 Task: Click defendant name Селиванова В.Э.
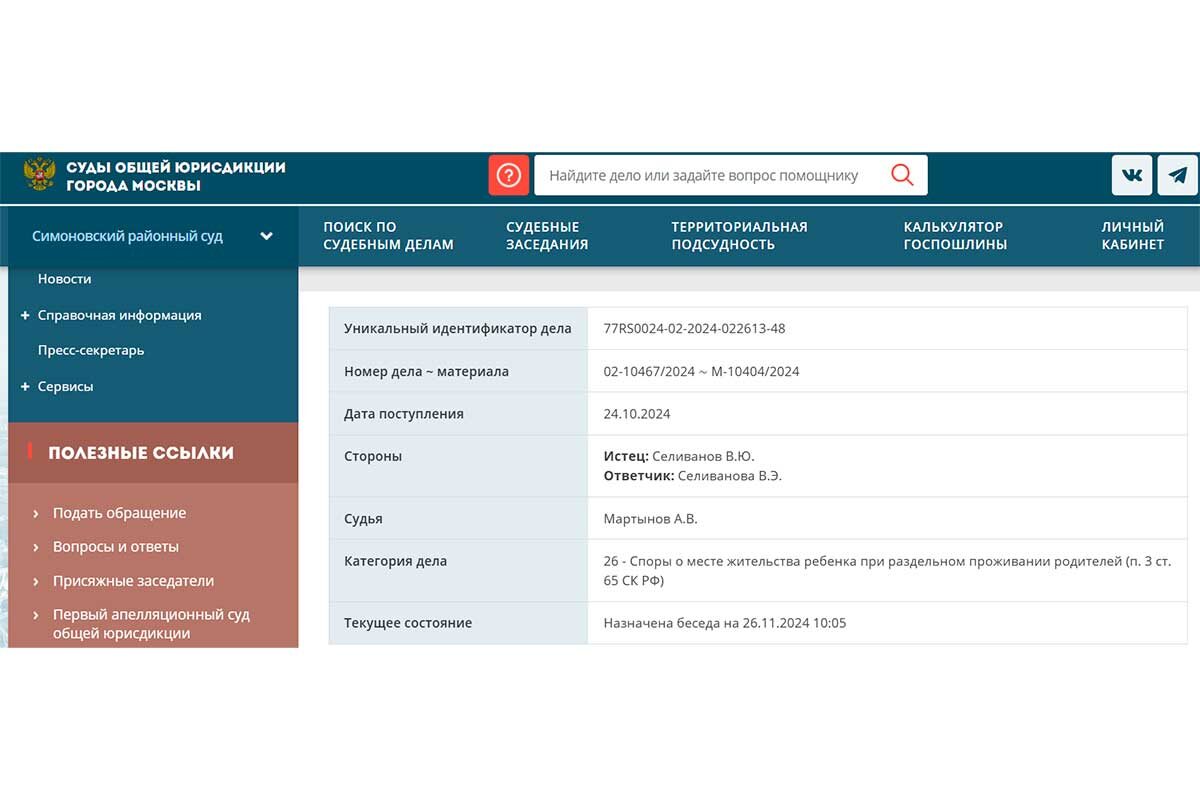729,476
